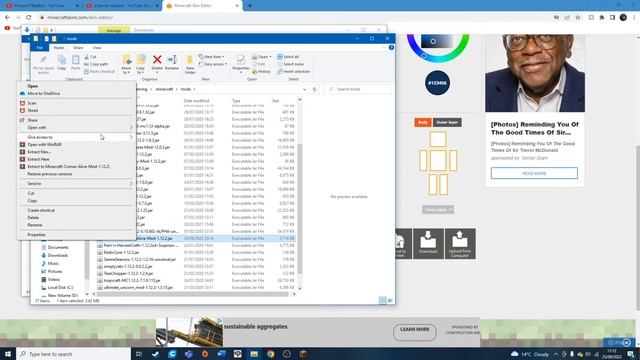Click the Explorer help question mark icon
Image resolution: width=640 pixels, height=360 pixels.
pyautogui.click(x=391, y=48)
